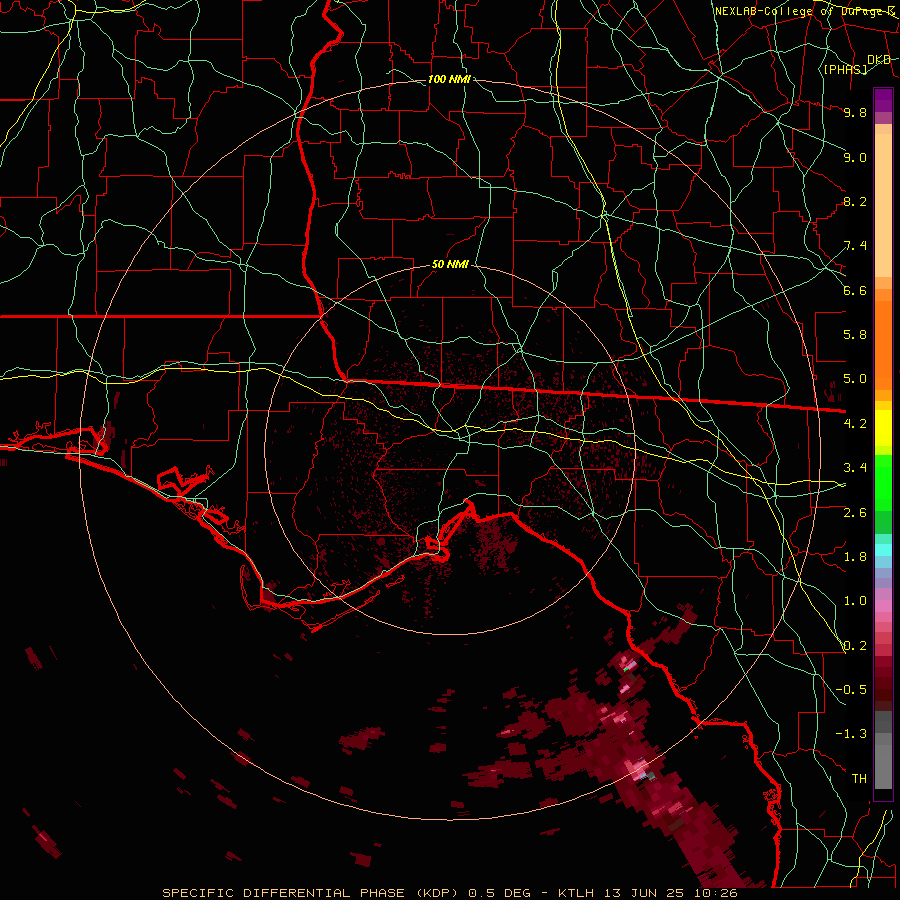Click the yellow band of the color scale
This screenshot has height=900, width=900.
(883, 428)
